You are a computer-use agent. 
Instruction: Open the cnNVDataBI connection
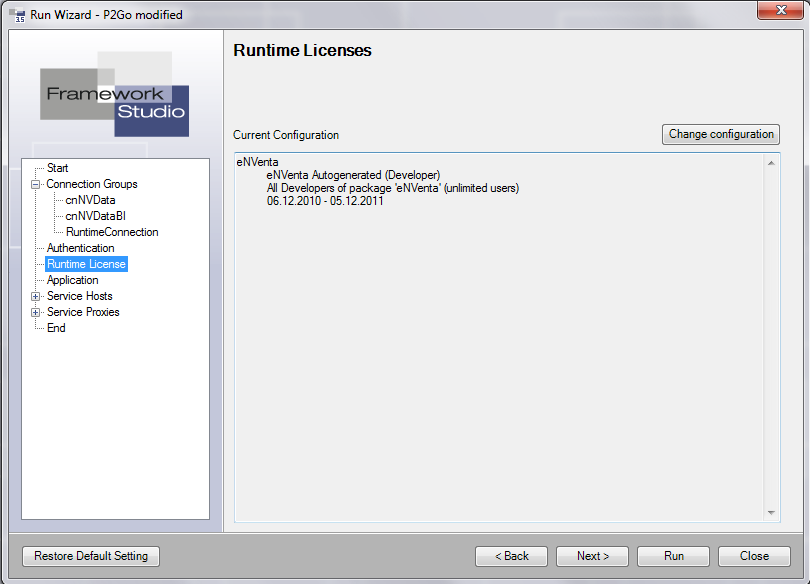pyautogui.click(x=96, y=216)
